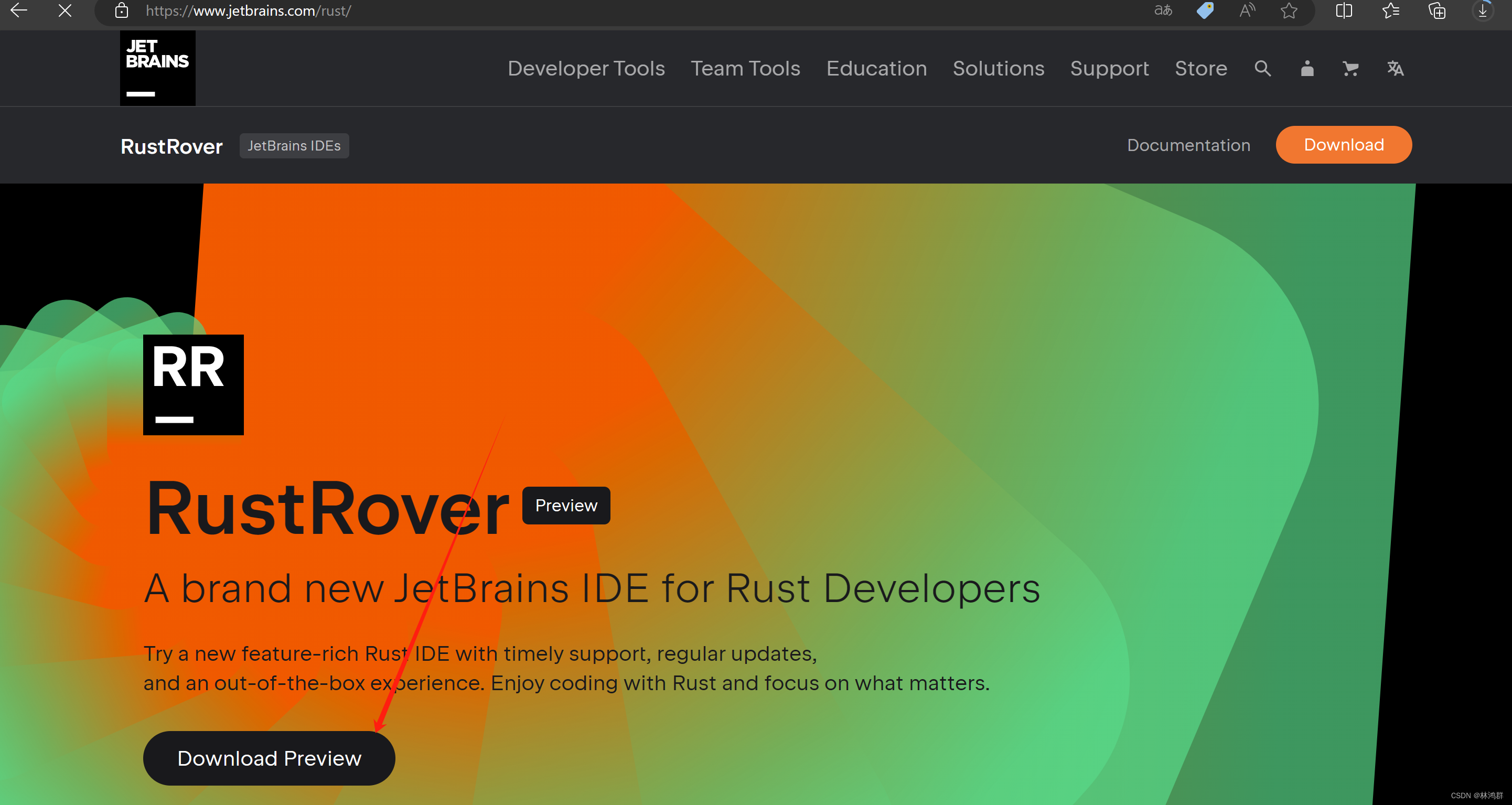This screenshot has height=805, width=1512.
Task: Open the Store menu
Action: [1201, 69]
